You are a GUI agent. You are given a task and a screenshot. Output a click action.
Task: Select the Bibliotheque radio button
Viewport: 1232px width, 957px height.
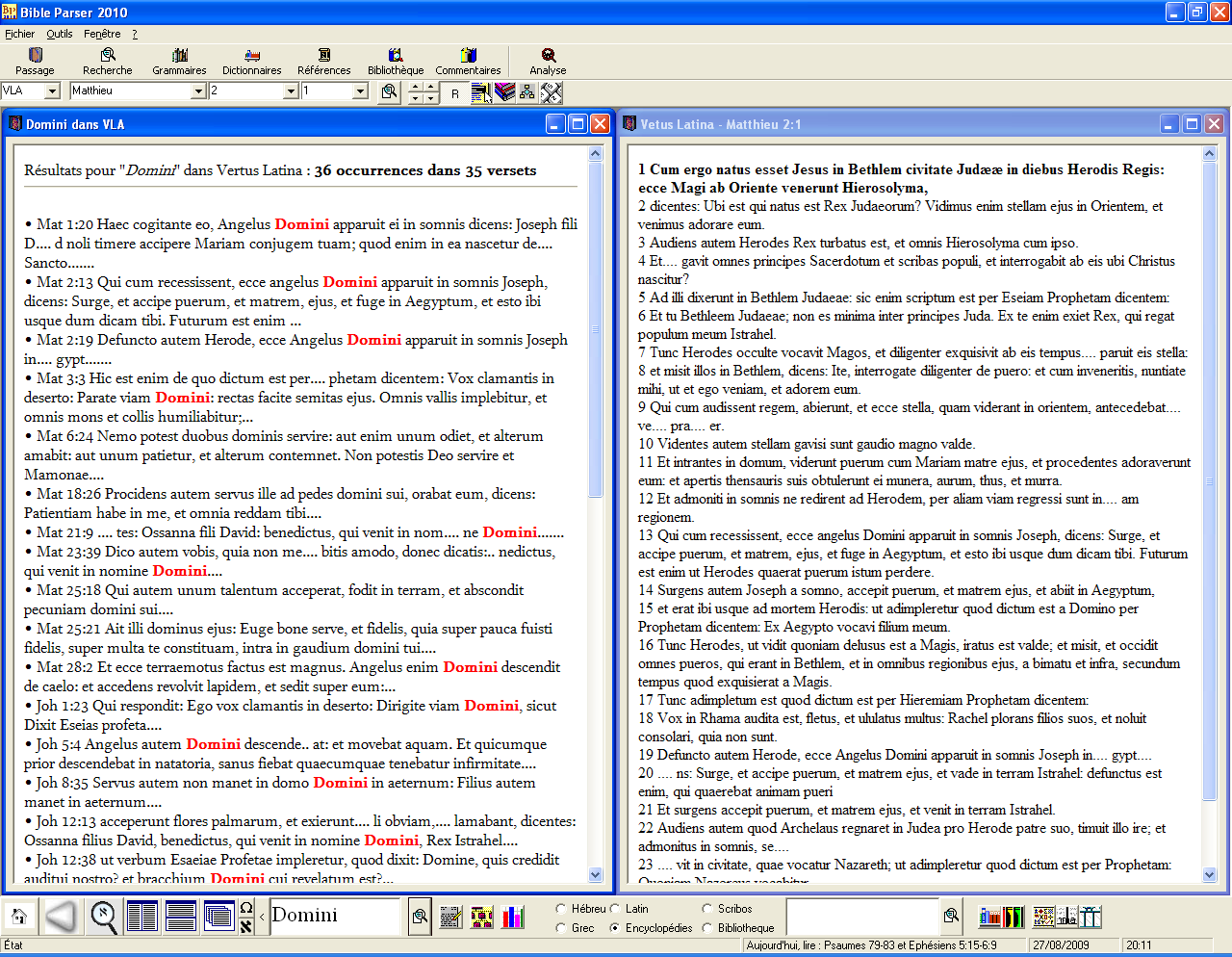pyautogui.click(x=707, y=928)
